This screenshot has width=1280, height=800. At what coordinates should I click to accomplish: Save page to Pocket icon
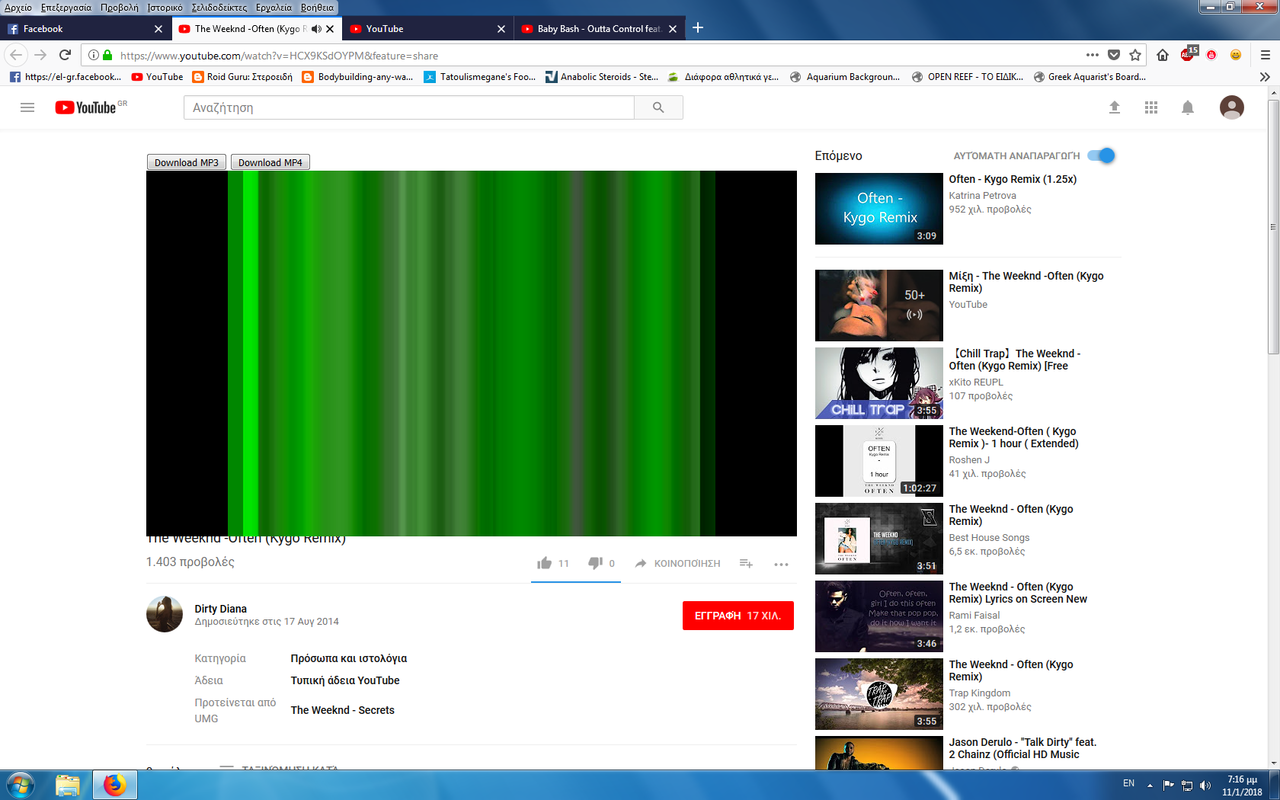(x=1114, y=55)
